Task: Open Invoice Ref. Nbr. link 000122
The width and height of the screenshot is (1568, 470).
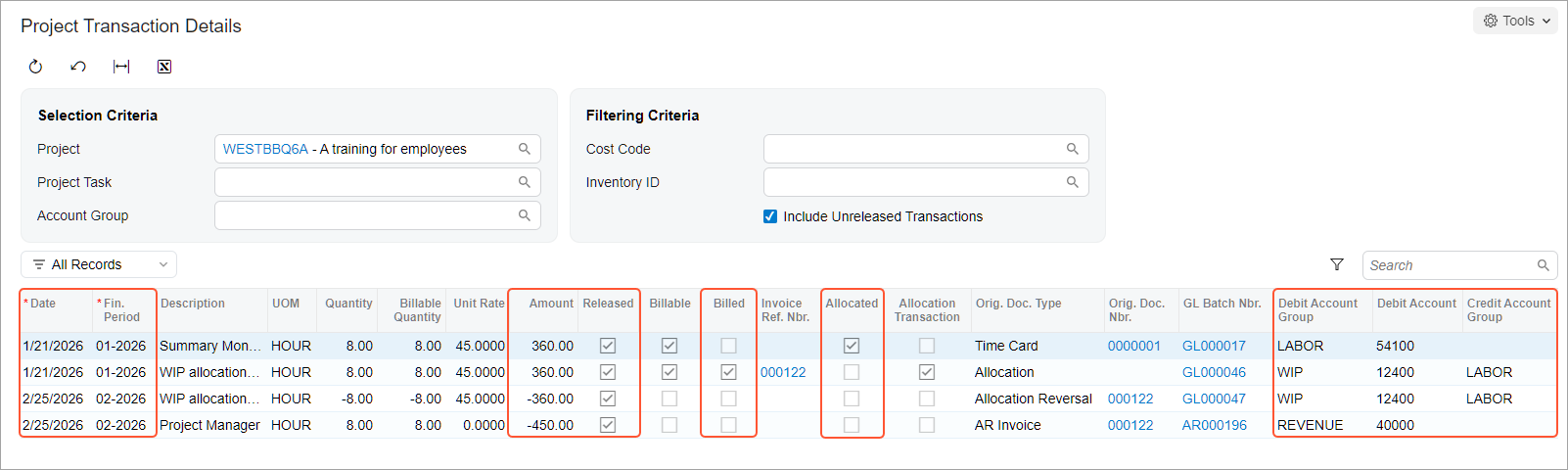Action: tap(783, 372)
